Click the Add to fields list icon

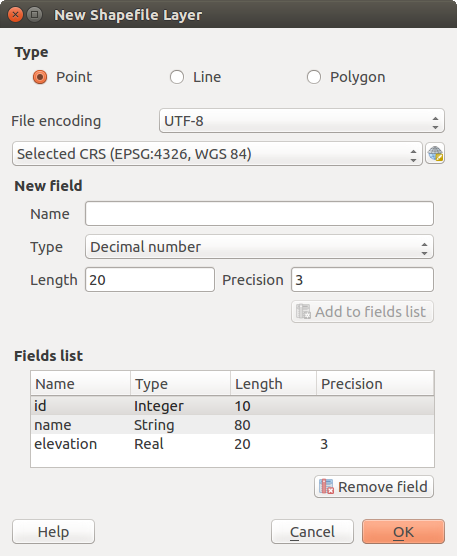303,311
